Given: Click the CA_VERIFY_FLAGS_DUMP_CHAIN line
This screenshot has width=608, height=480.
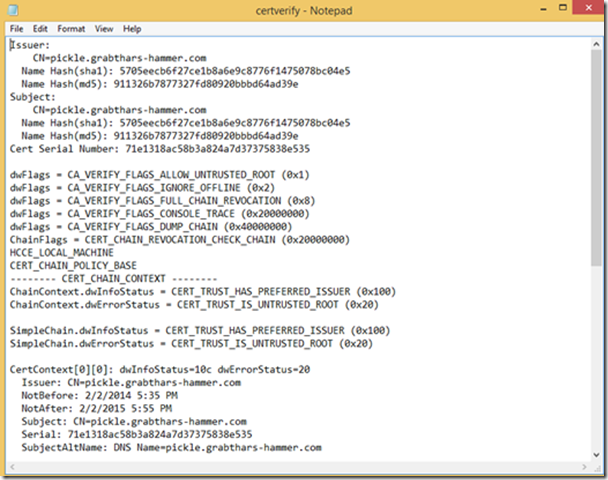Looking at the screenshot, I should coord(151,227).
